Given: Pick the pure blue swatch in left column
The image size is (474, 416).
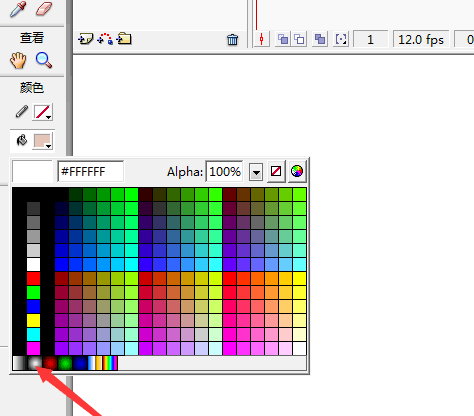Looking at the screenshot, I should (x=33, y=306).
